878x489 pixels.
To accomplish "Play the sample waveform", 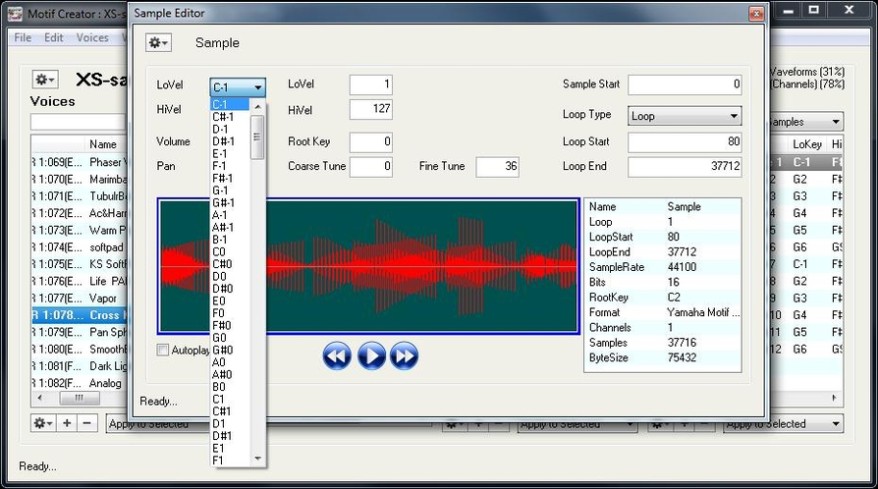I will 371,356.
